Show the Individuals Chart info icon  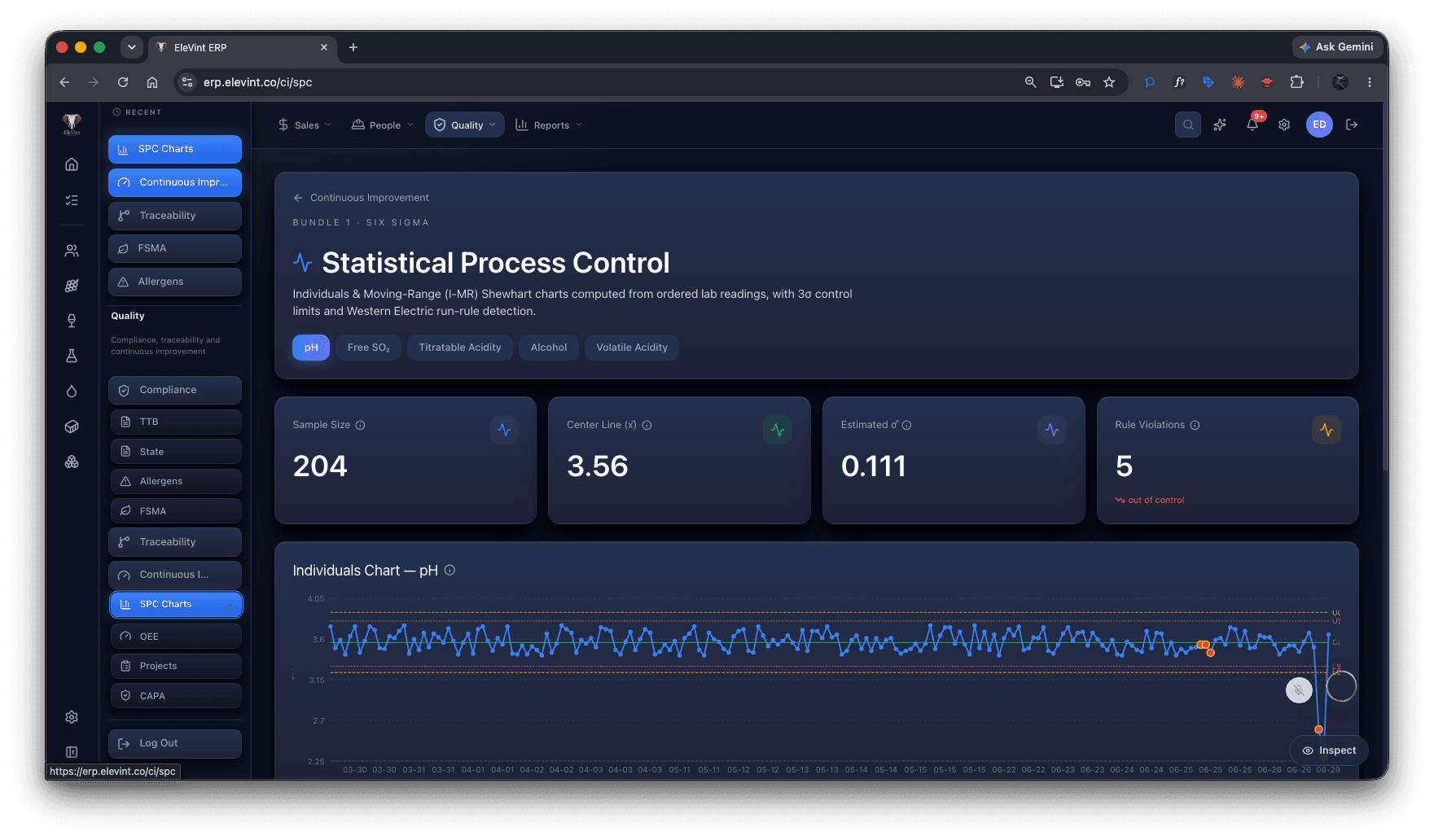click(x=449, y=571)
